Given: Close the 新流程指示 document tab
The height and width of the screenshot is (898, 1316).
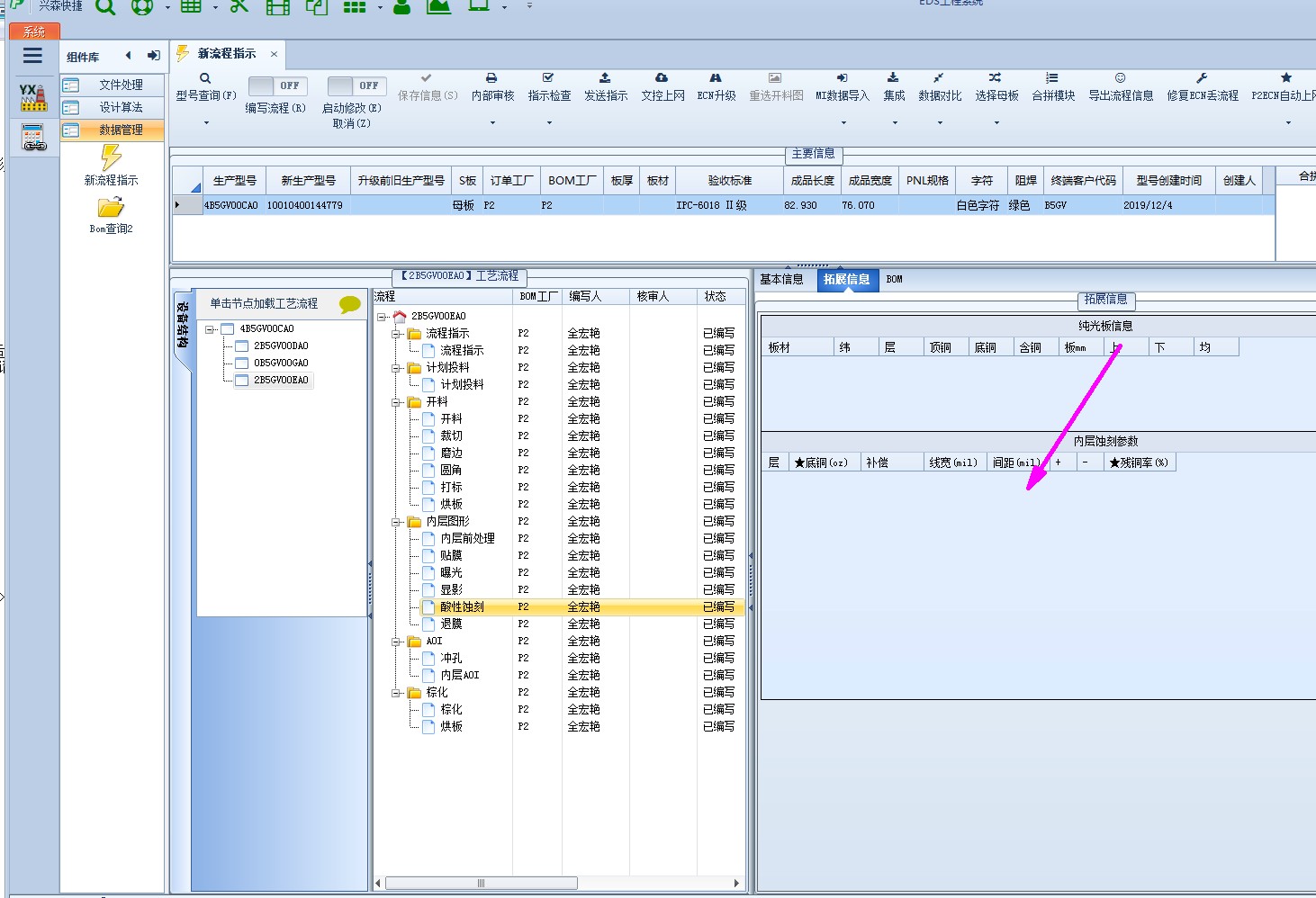Looking at the screenshot, I should [x=275, y=54].
